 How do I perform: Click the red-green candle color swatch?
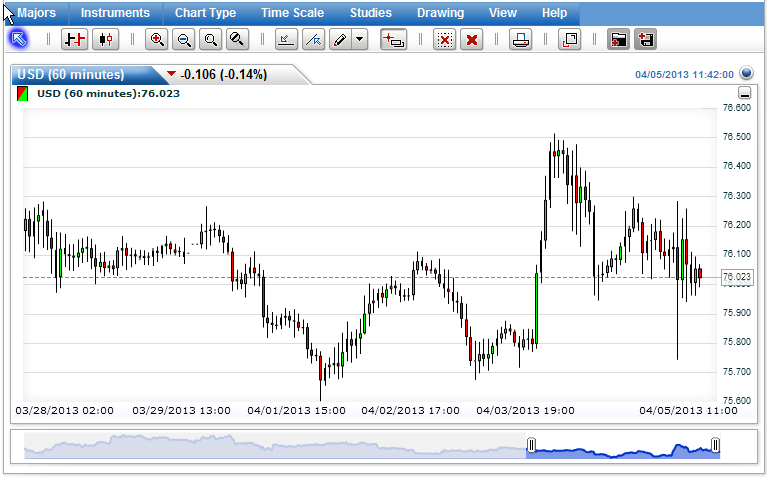point(22,93)
